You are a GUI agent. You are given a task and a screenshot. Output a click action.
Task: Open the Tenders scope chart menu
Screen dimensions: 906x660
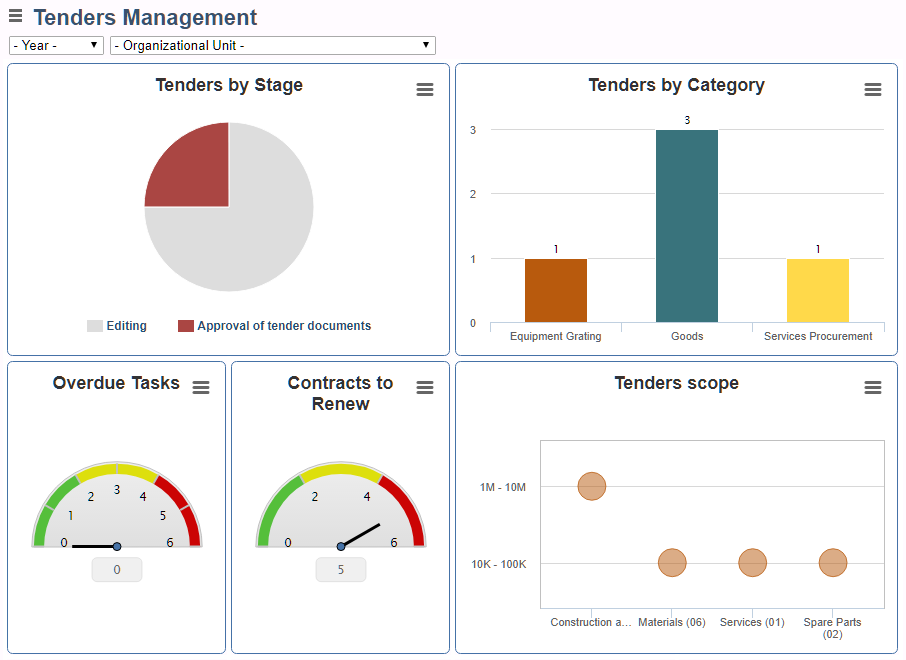pyautogui.click(x=873, y=387)
